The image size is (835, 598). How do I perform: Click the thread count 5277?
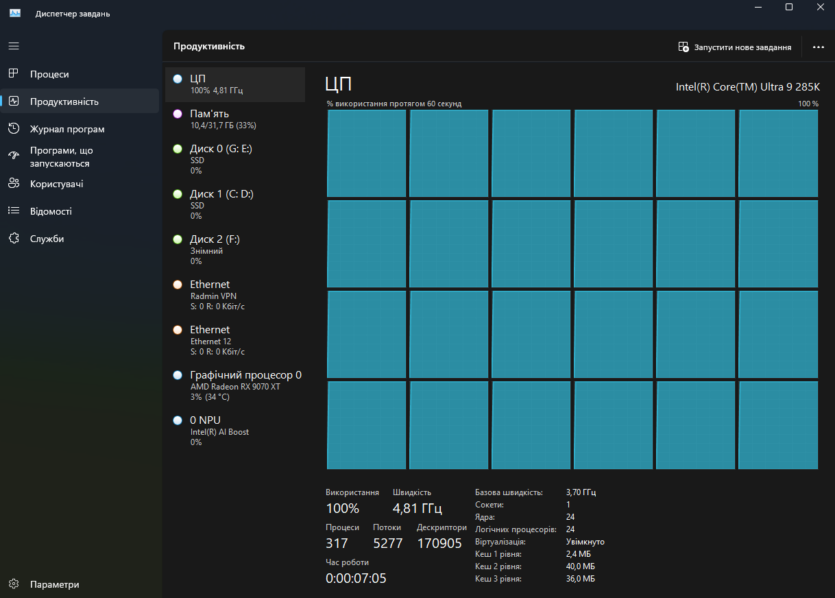[388, 543]
